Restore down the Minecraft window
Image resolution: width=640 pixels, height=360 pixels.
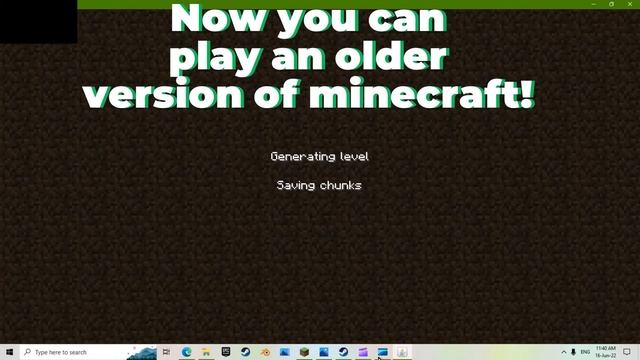coord(611,4)
